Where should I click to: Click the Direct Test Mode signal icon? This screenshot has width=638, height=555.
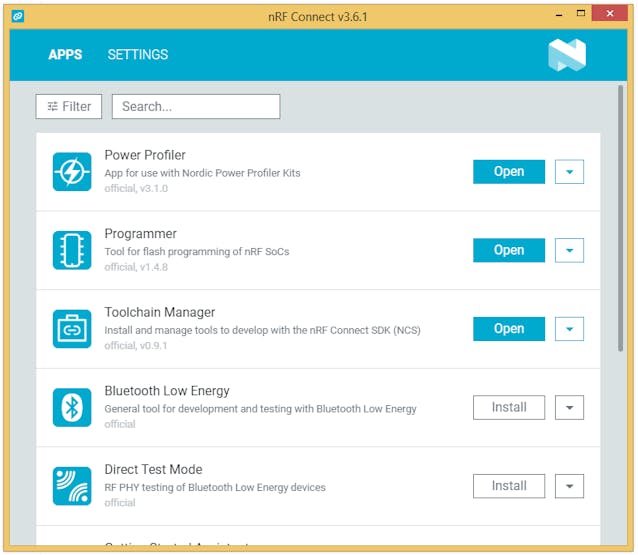click(x=72, y=485)
